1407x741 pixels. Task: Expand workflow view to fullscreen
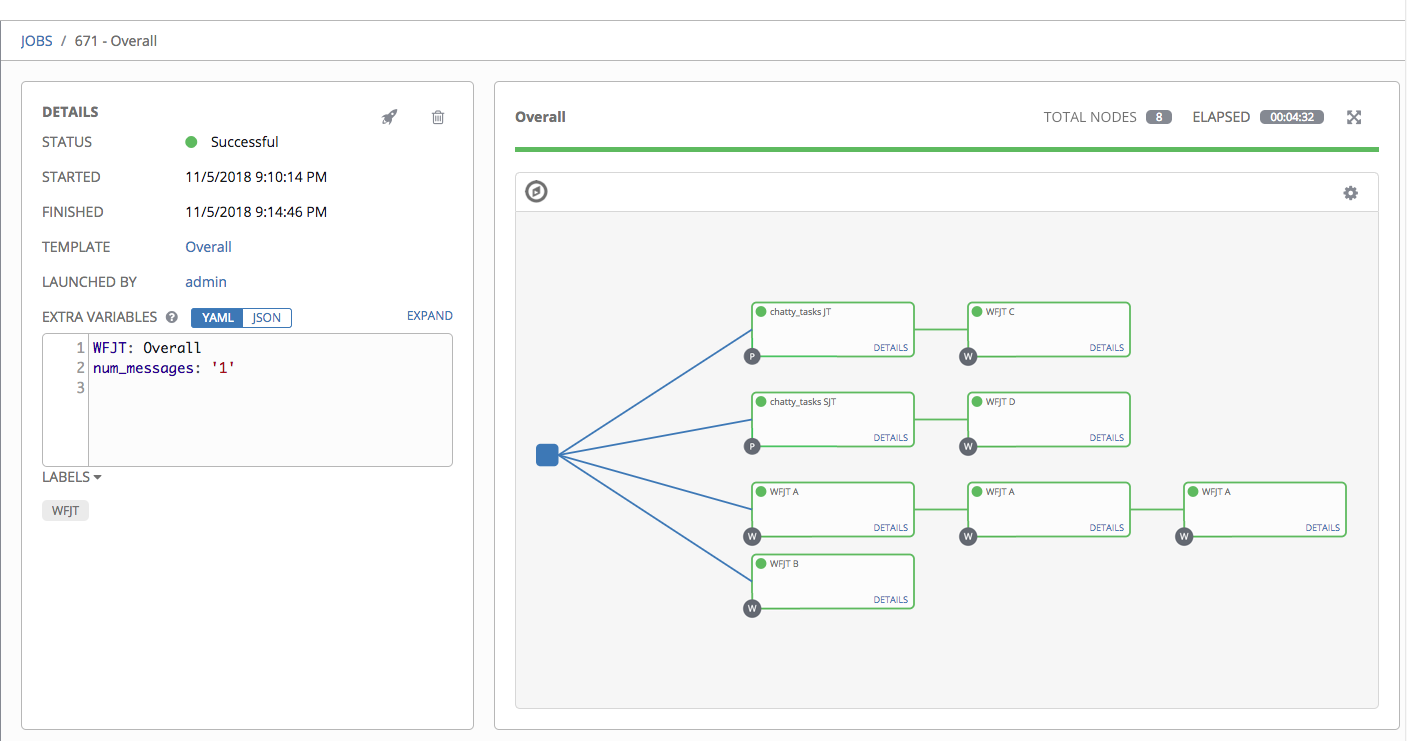tap(1354, 117)
